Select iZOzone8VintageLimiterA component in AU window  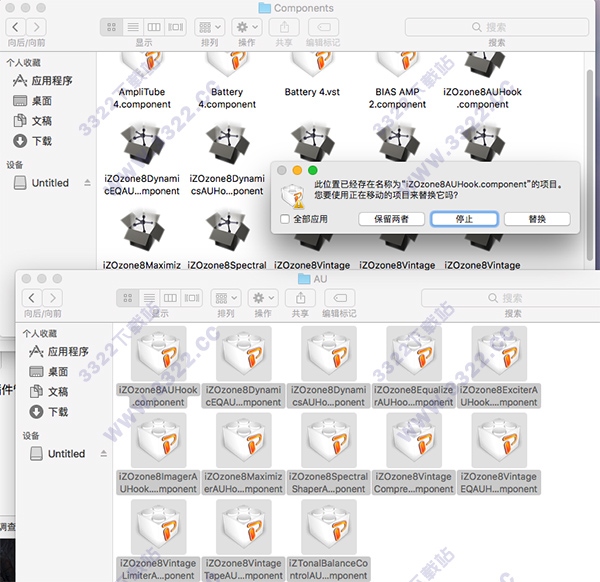(x=158, y=541)
